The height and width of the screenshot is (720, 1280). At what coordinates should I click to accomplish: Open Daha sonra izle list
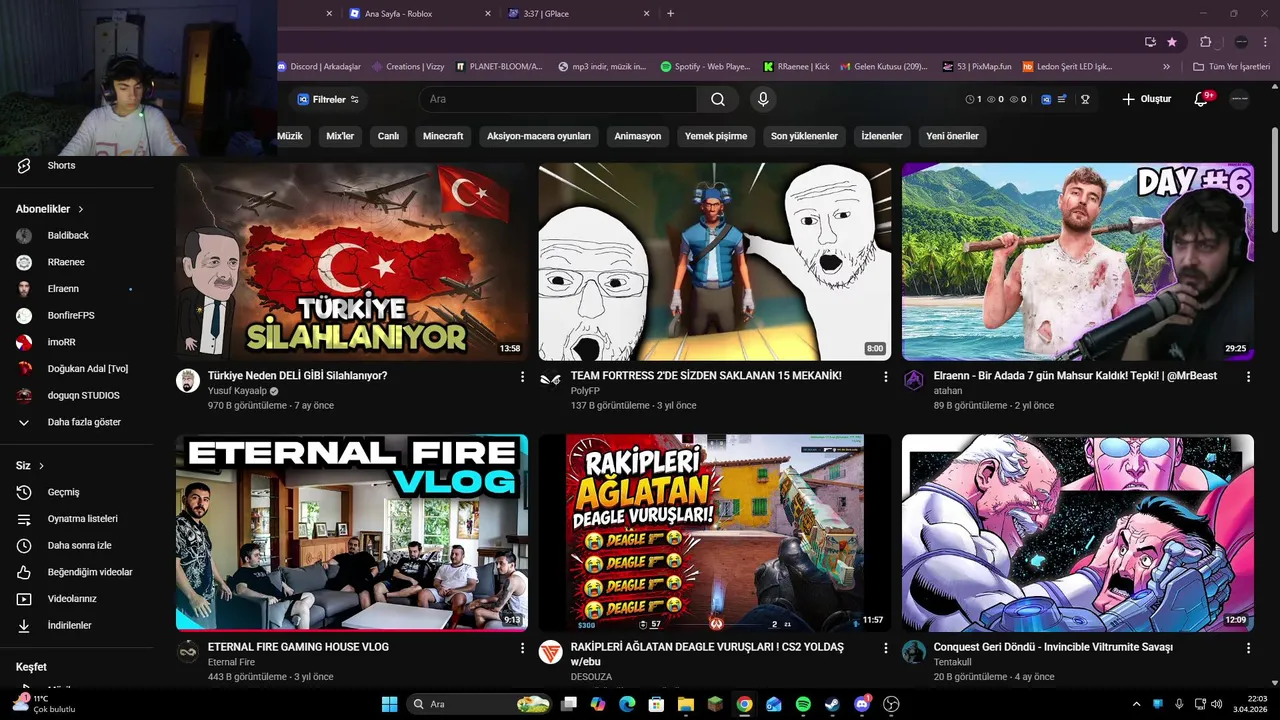(79, 545)
